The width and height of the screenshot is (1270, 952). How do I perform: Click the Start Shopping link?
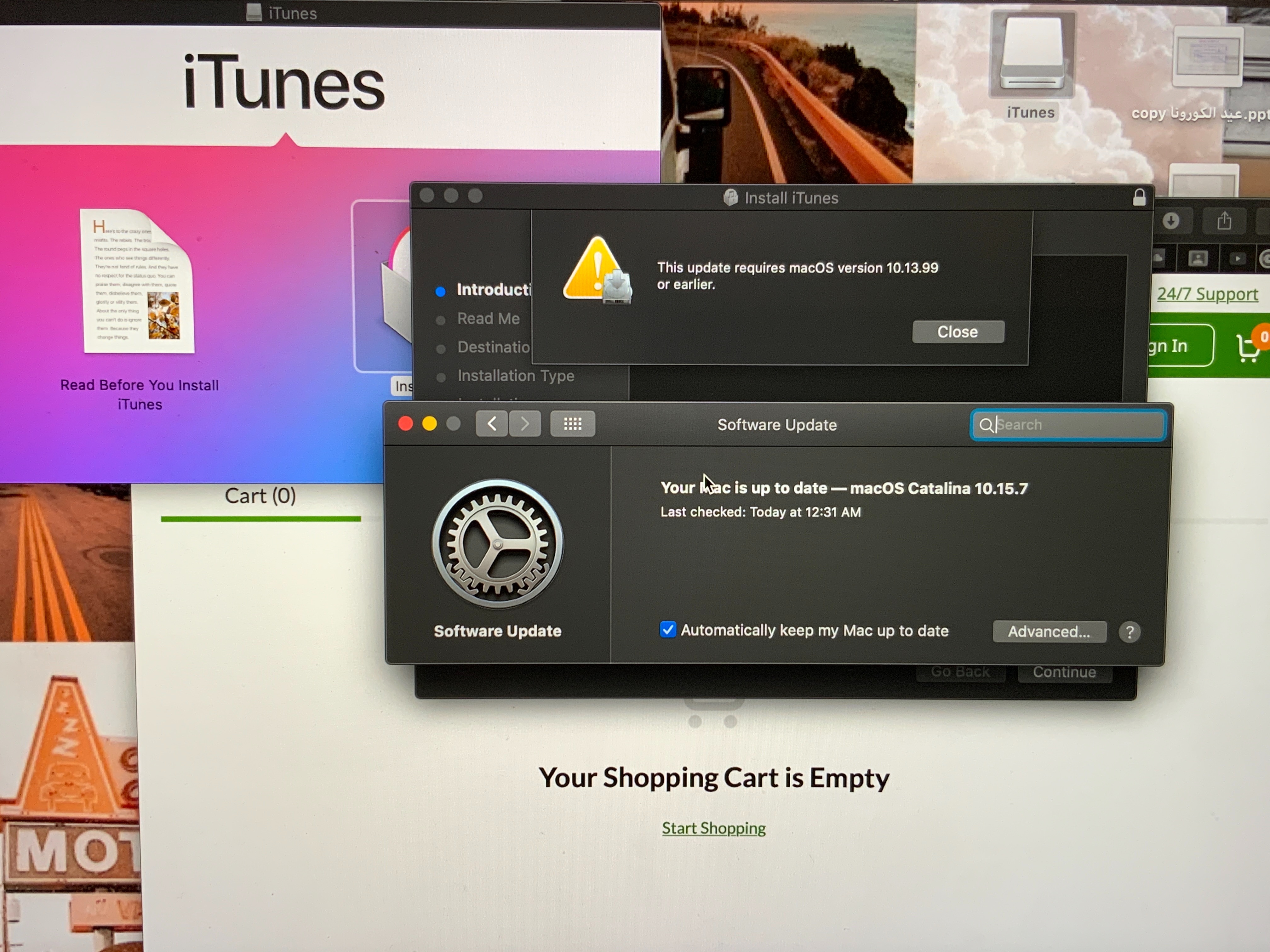[x=714, y=828]
